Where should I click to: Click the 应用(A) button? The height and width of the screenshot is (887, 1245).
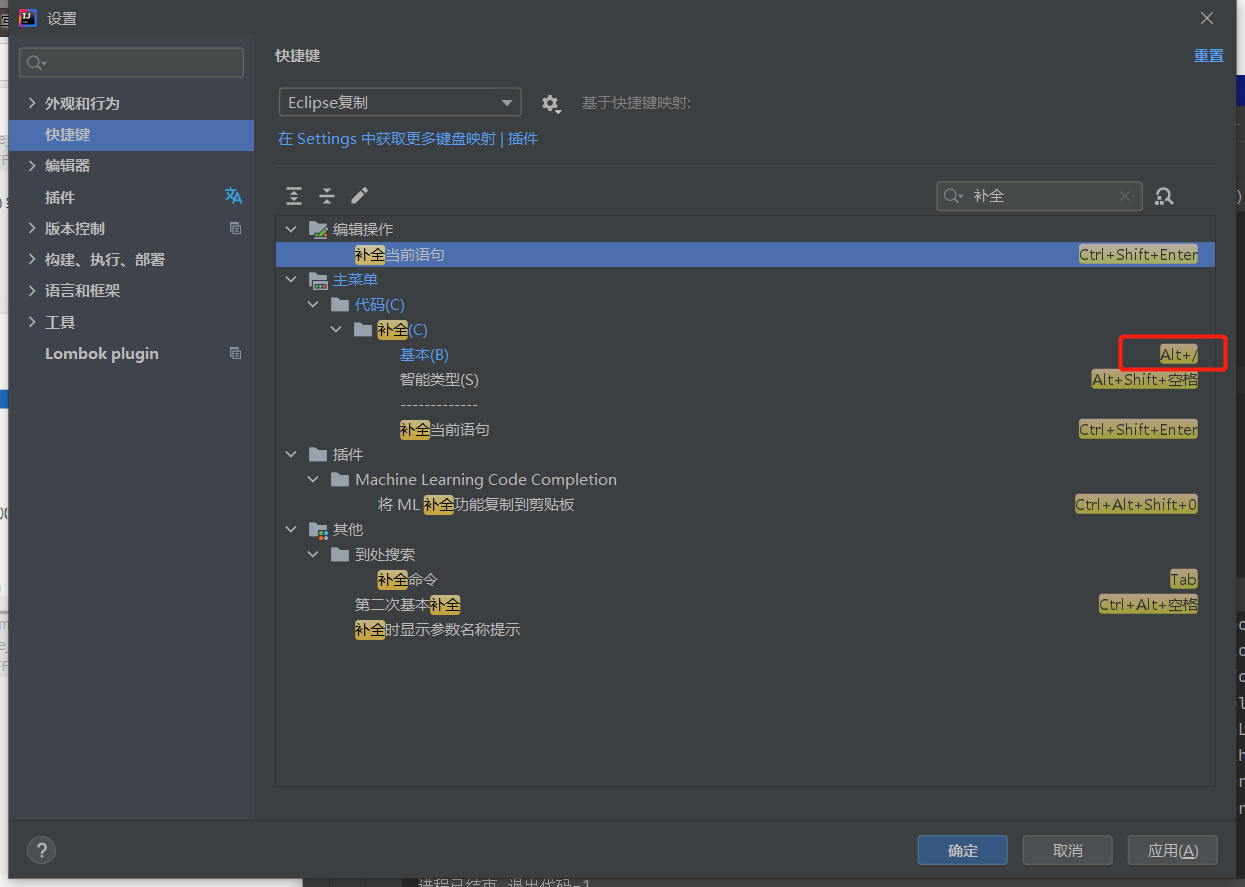click(1172, 850)
